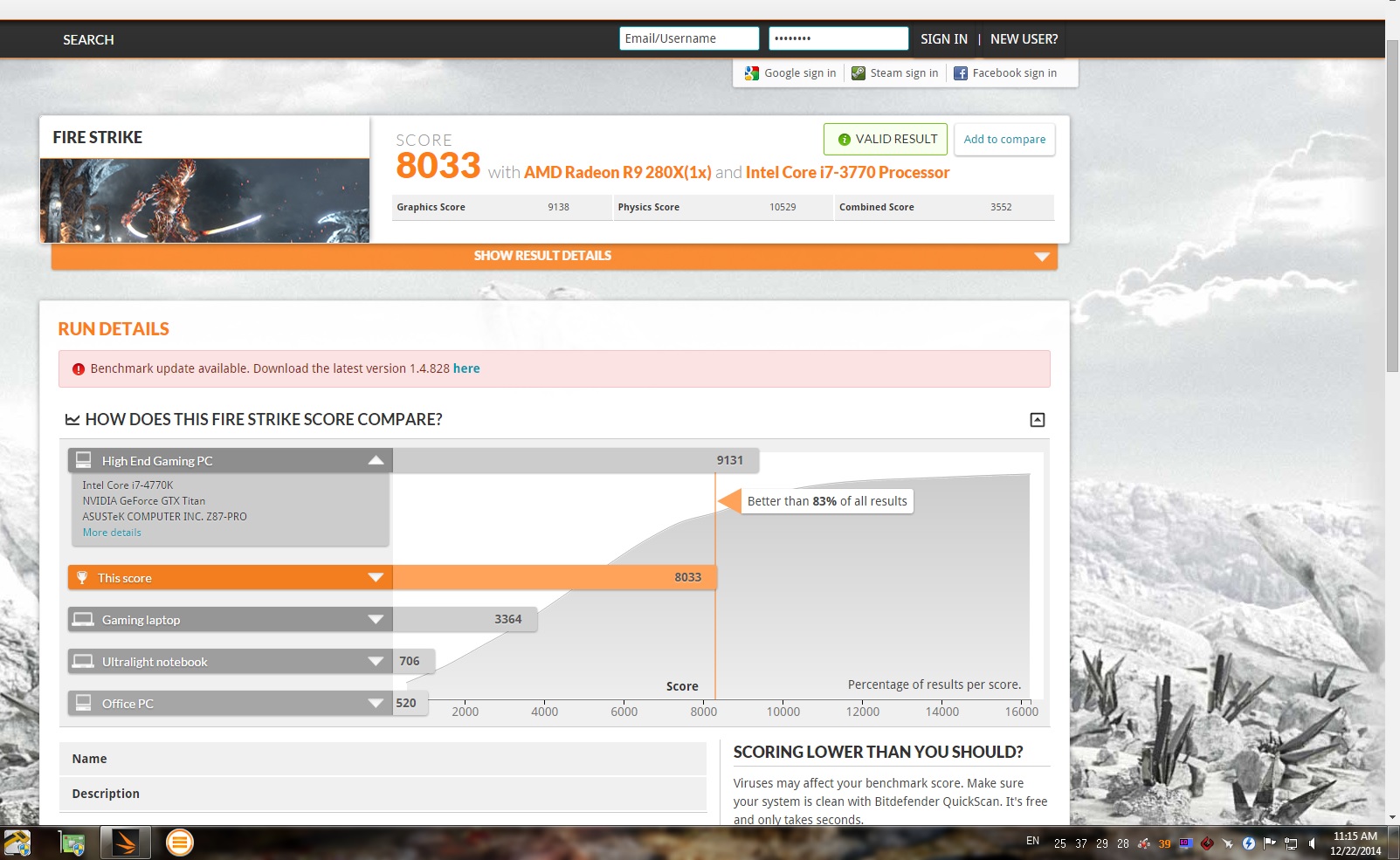Collapse the High End Gaming PC details
The width and height of the screenshot is (1400, 860).
pyautogui.click(x=376, y=460)
